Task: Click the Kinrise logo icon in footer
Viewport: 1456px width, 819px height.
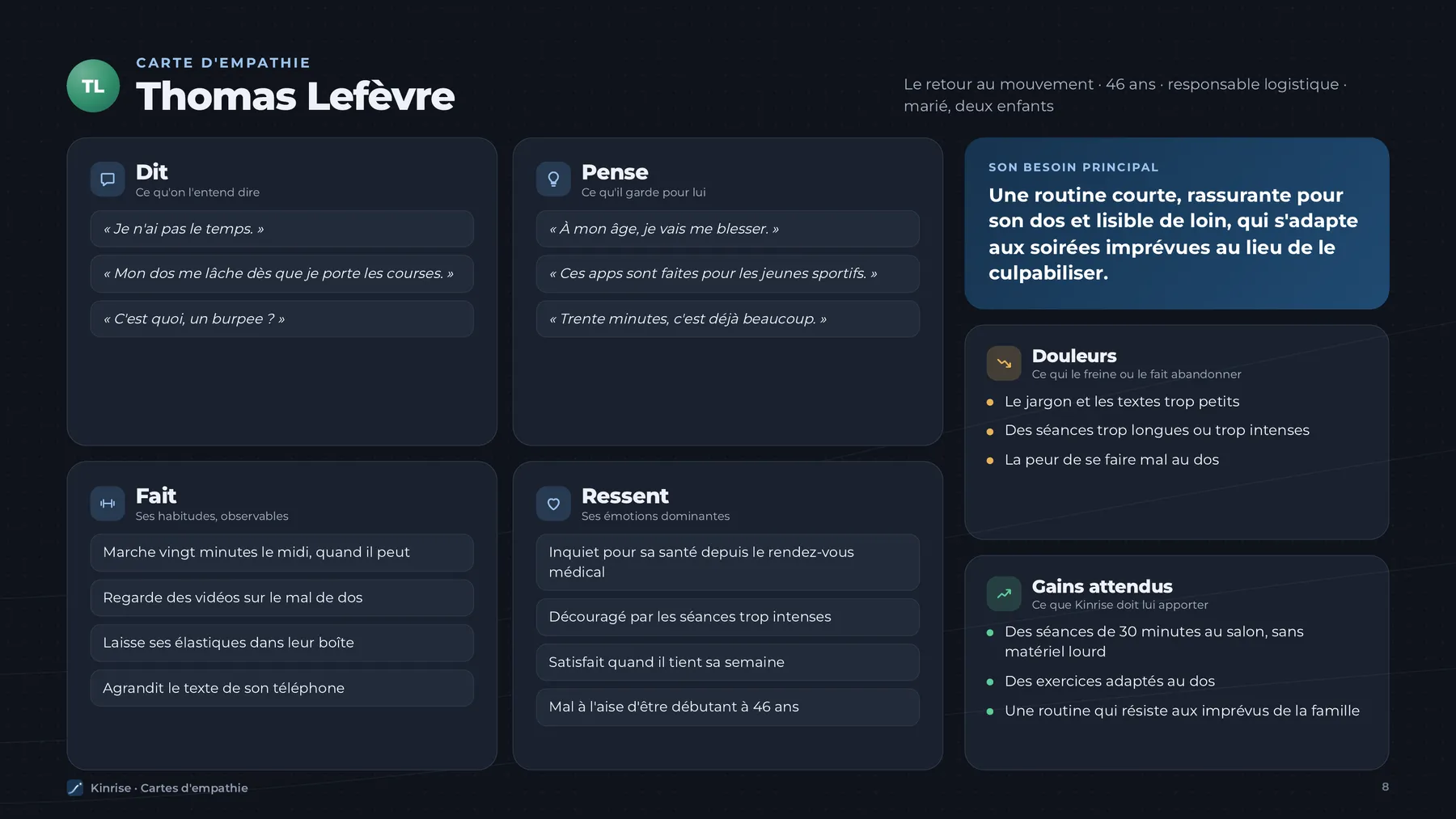Action: coord(75,787)
